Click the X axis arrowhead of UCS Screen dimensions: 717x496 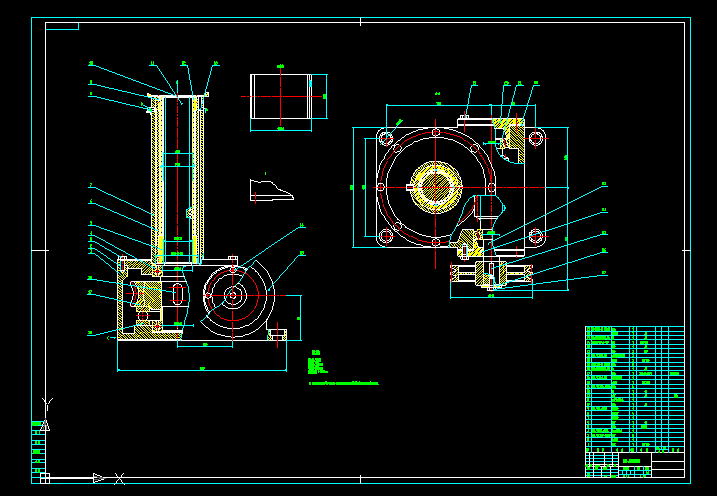98,478
